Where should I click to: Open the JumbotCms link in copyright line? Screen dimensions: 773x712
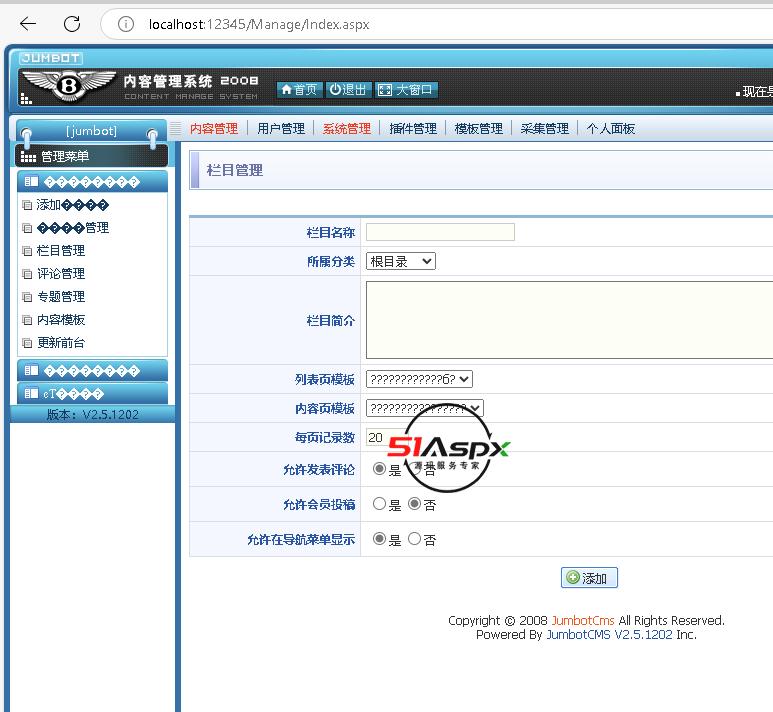tap(583, 620)
